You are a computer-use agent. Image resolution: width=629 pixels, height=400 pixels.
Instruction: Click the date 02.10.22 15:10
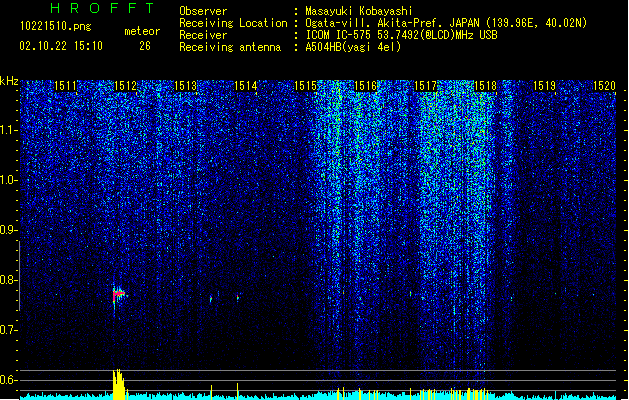tap(61, 46)
